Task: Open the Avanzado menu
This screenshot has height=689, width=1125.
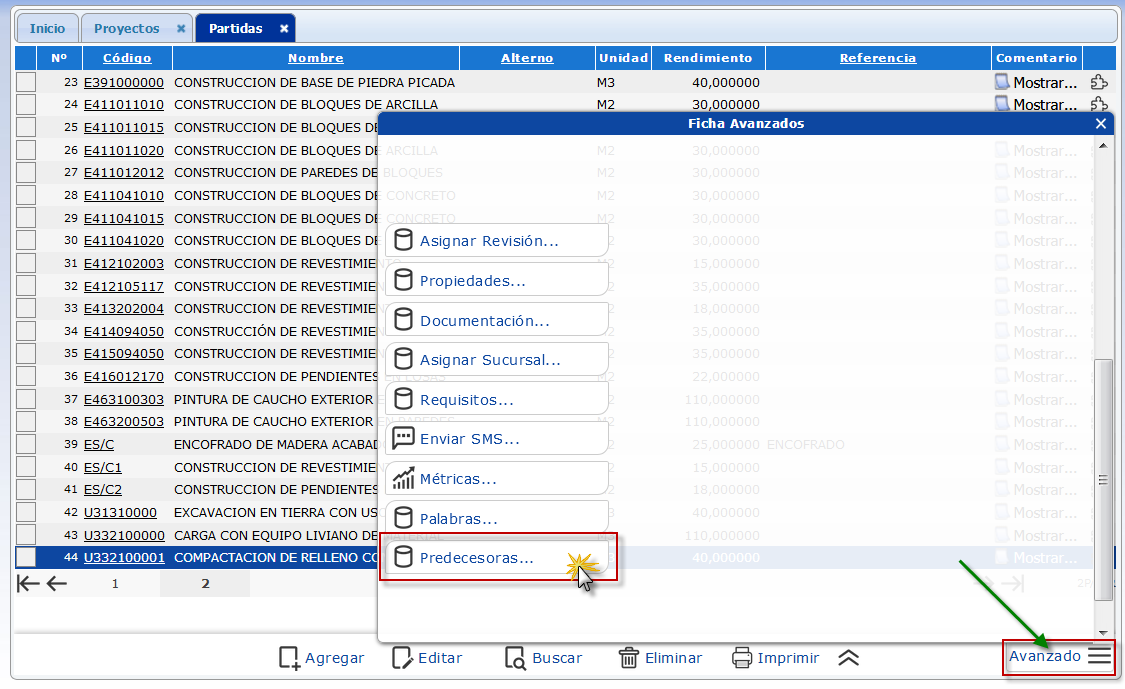Action: coord(1060,656)
